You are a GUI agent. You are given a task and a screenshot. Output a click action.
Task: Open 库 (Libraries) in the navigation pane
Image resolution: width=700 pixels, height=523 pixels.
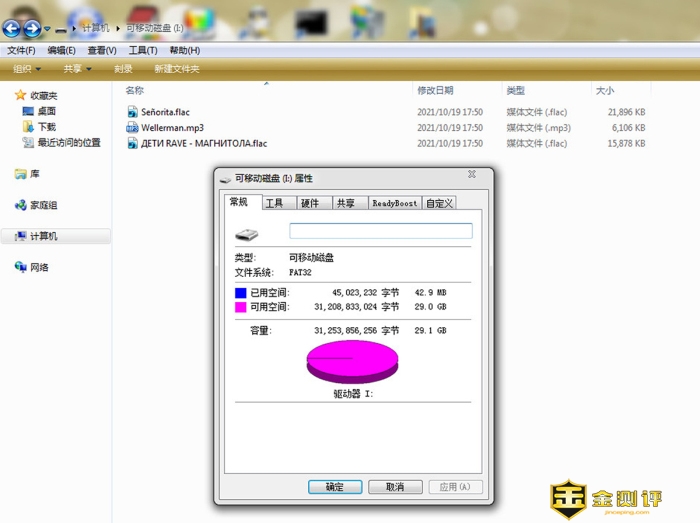(x=34, y=174)
